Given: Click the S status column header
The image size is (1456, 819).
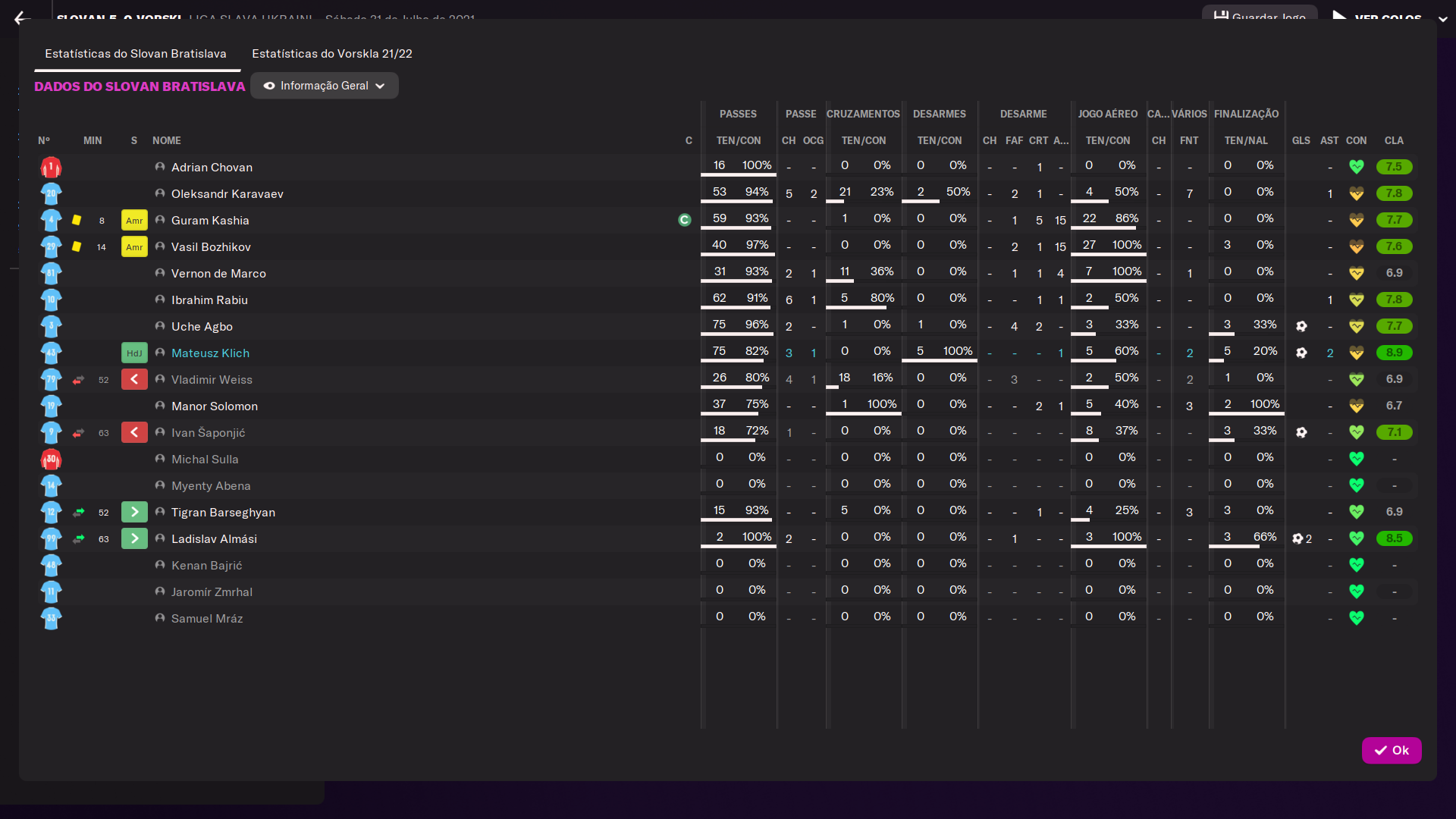Looking at the screenshot, I should pos(134,141).
